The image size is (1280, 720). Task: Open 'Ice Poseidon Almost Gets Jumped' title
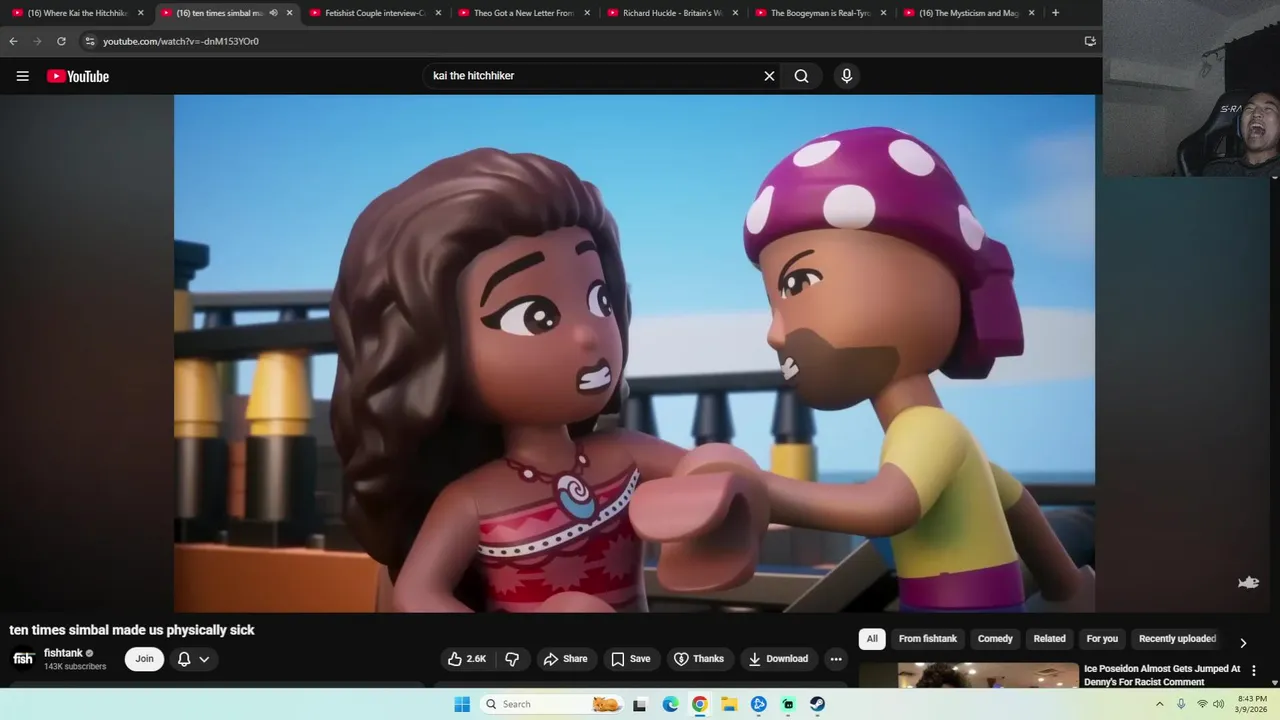tap(1162, 675)
